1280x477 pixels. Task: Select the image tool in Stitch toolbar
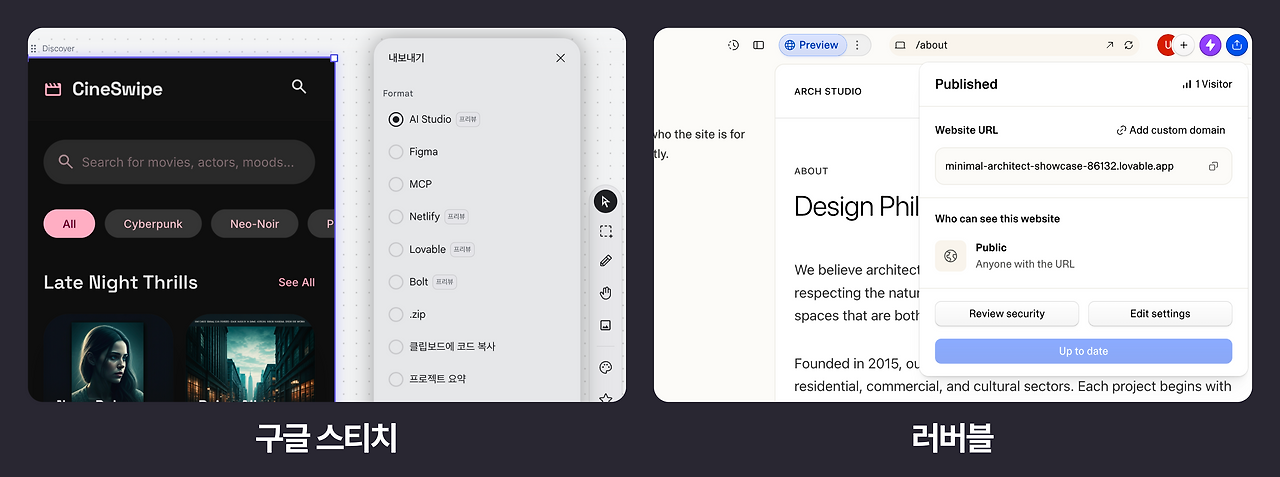[605, 325]
